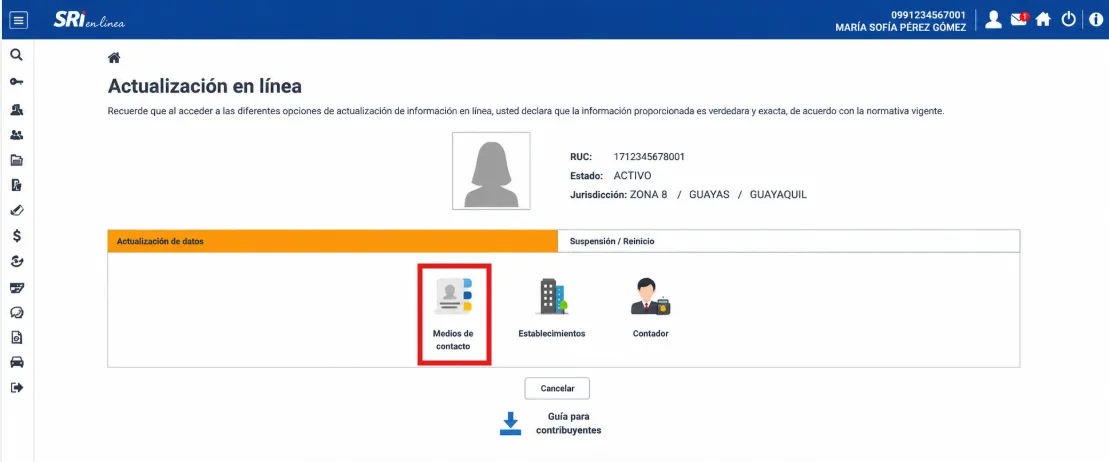The width and height of the screenshot is (1109, 462).
Task: Click the user name MARÍA SOFÍA PÉREZ GÓMEZ
Action: tap(900, 28)
